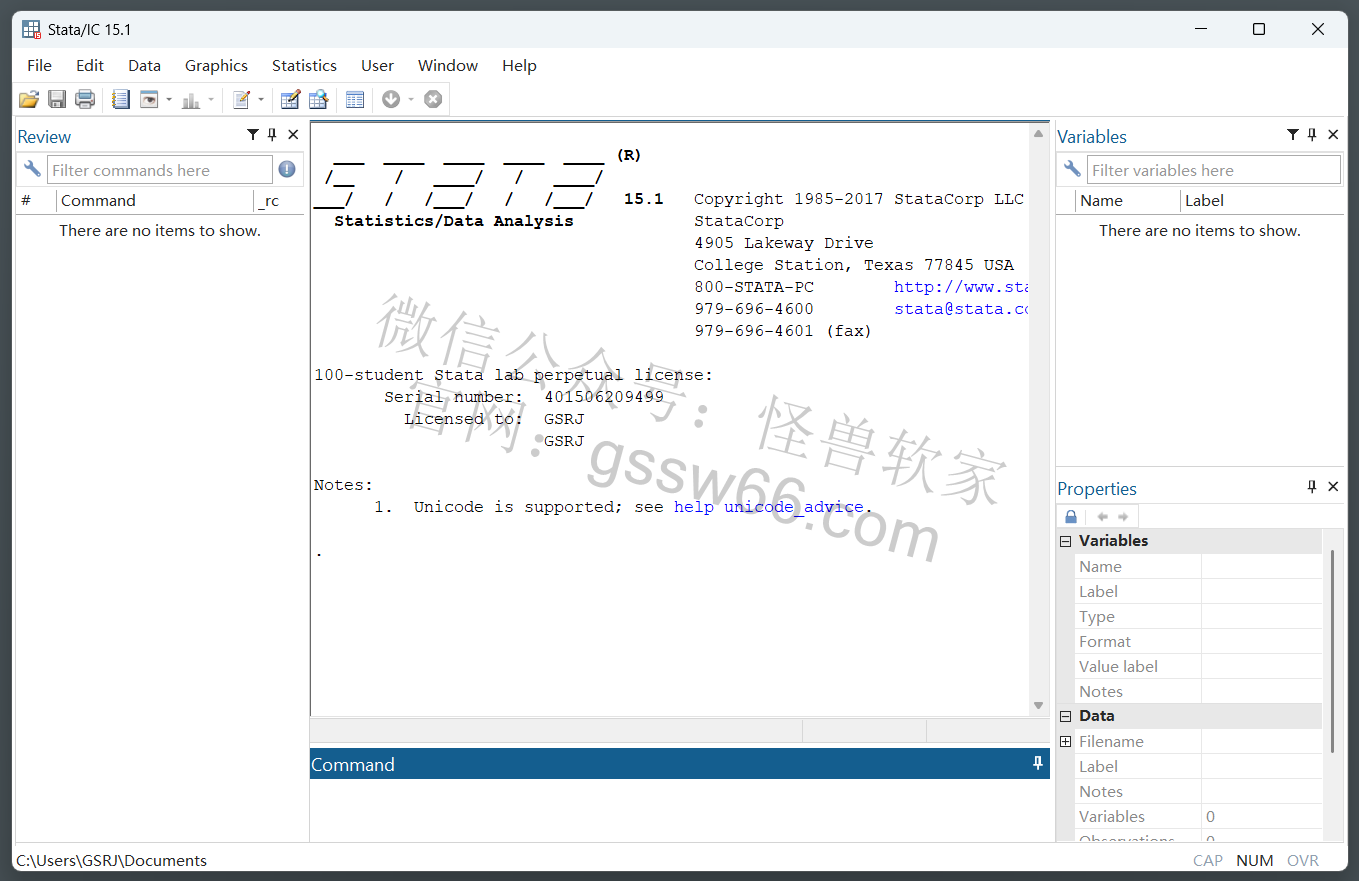The width and height of the screenshot is (1359, 881).
Task: Open the Graphics menu
Action: (216, 65)
